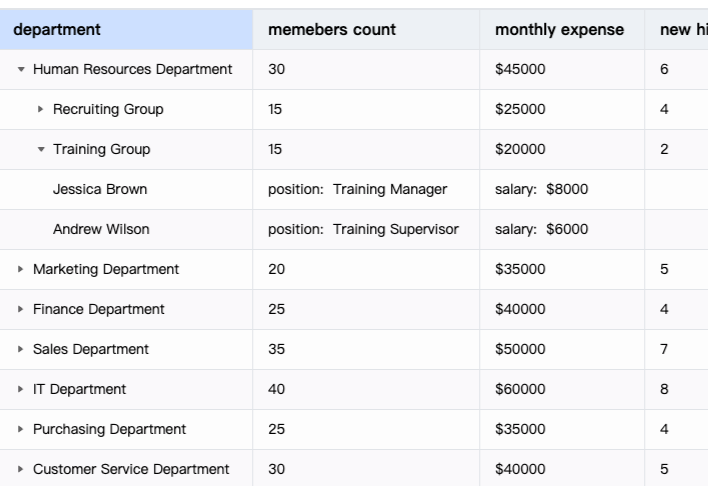Click the salary $8000 cell
708x486 pixels.
562,189
